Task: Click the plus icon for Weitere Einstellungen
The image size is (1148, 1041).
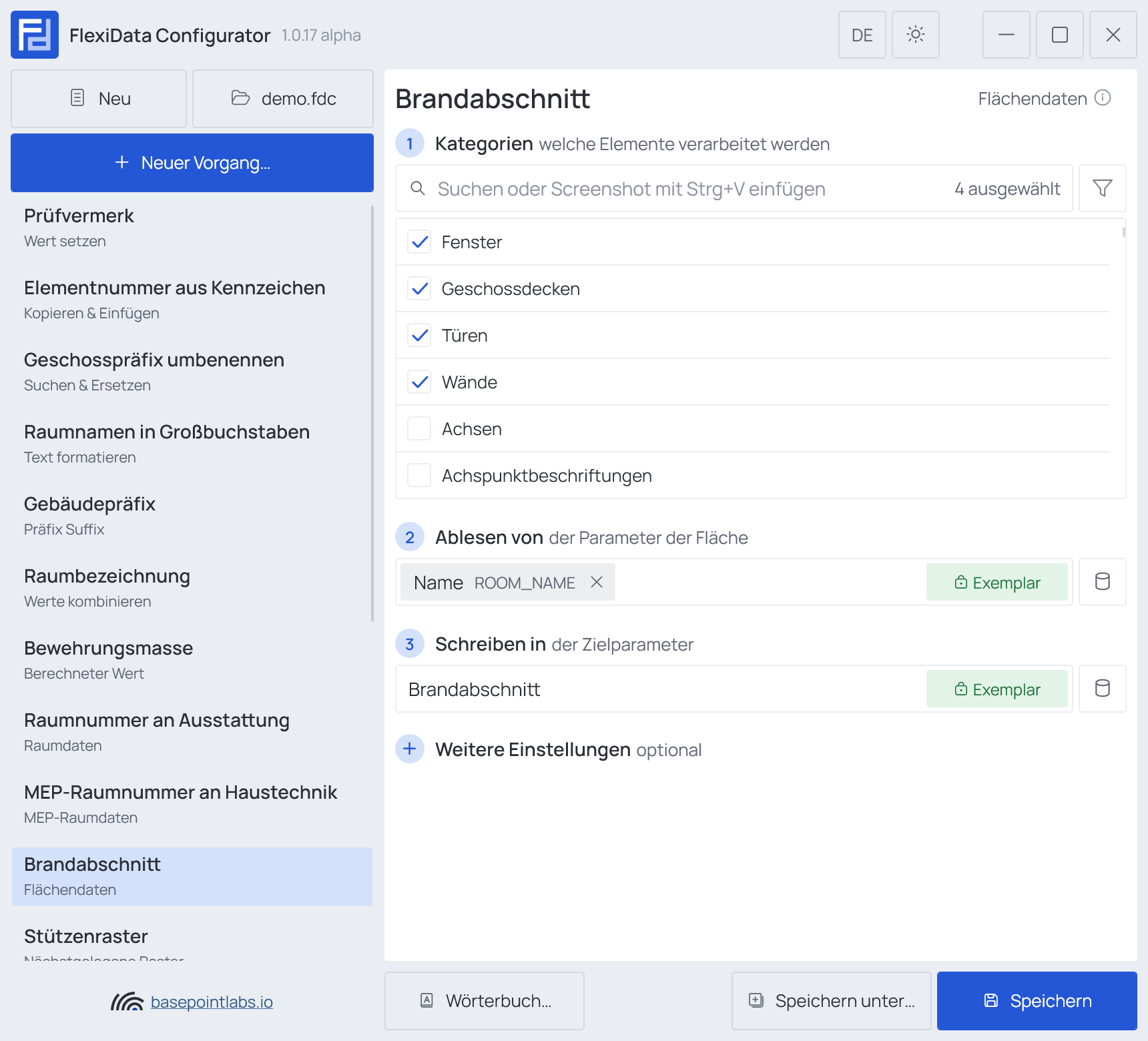Action: [x=410, y=749]
